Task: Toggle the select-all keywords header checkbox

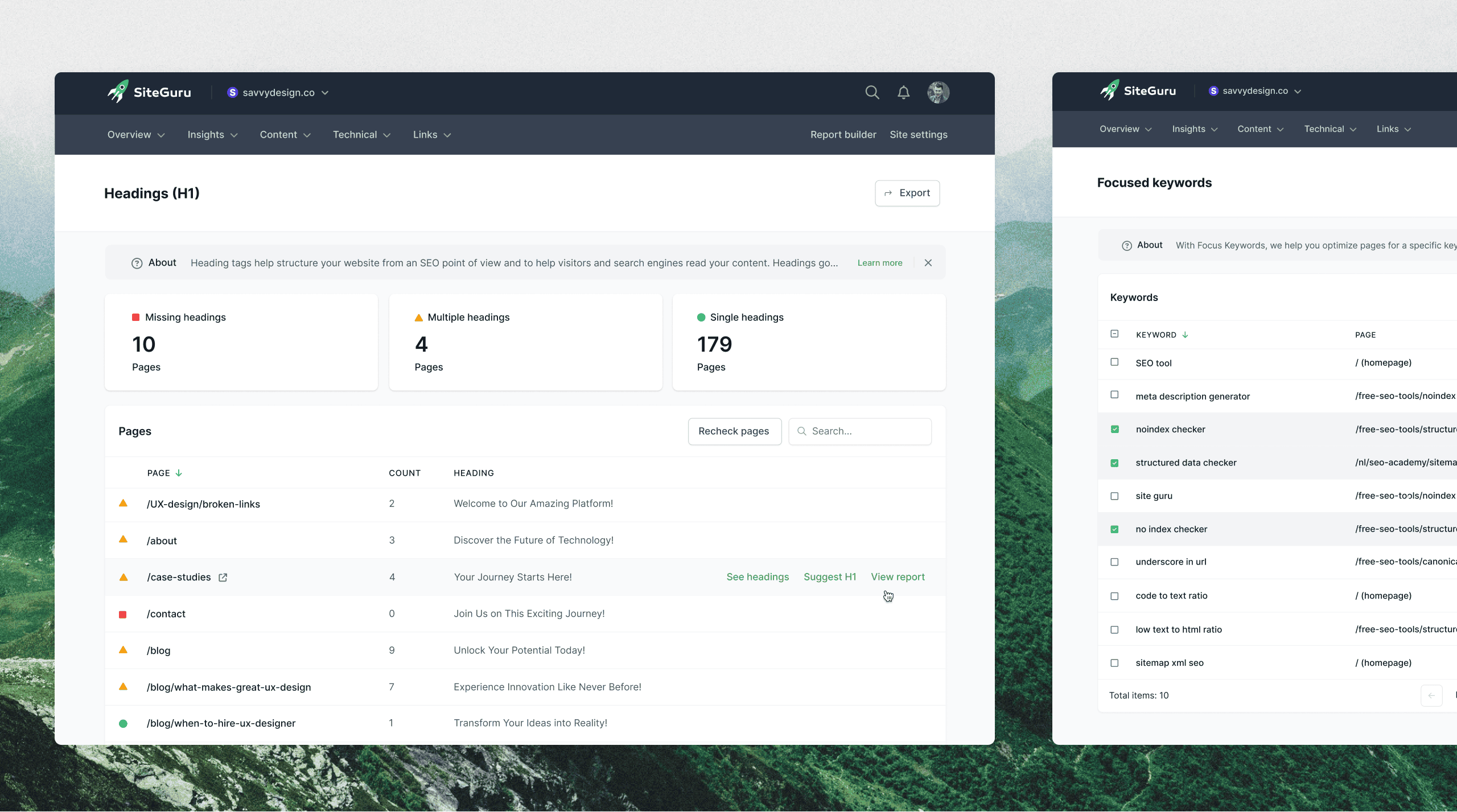Action: 1114,334
